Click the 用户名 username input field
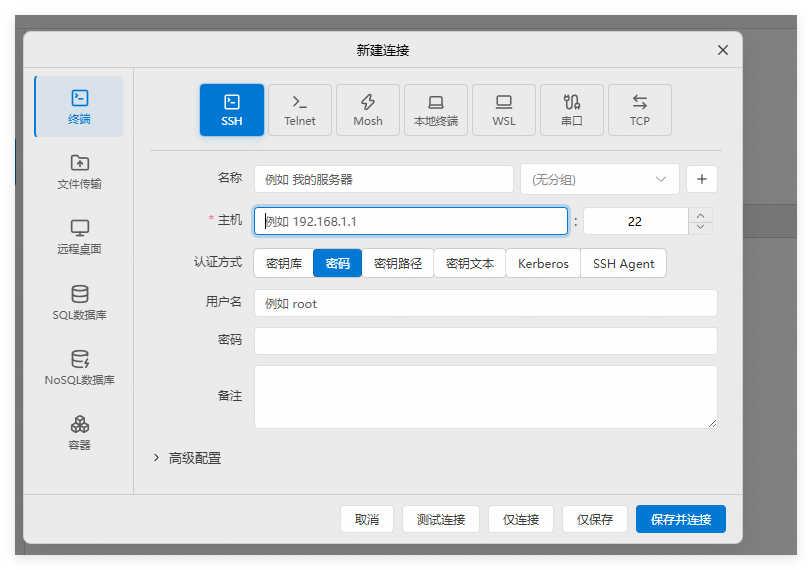Screen dimensions: 812x570 [x=485, y=303]
